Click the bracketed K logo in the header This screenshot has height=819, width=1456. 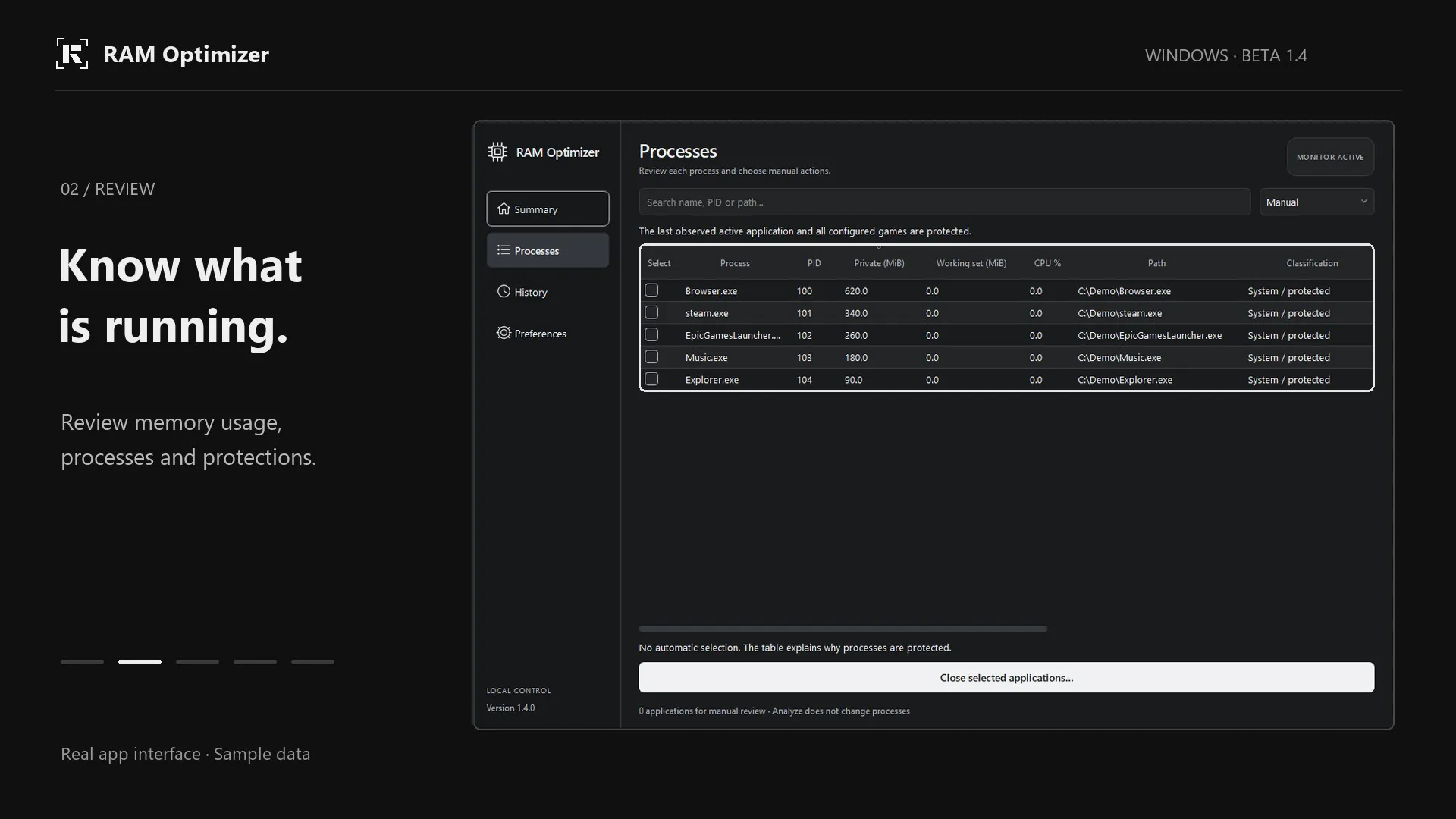pos(72,54)
